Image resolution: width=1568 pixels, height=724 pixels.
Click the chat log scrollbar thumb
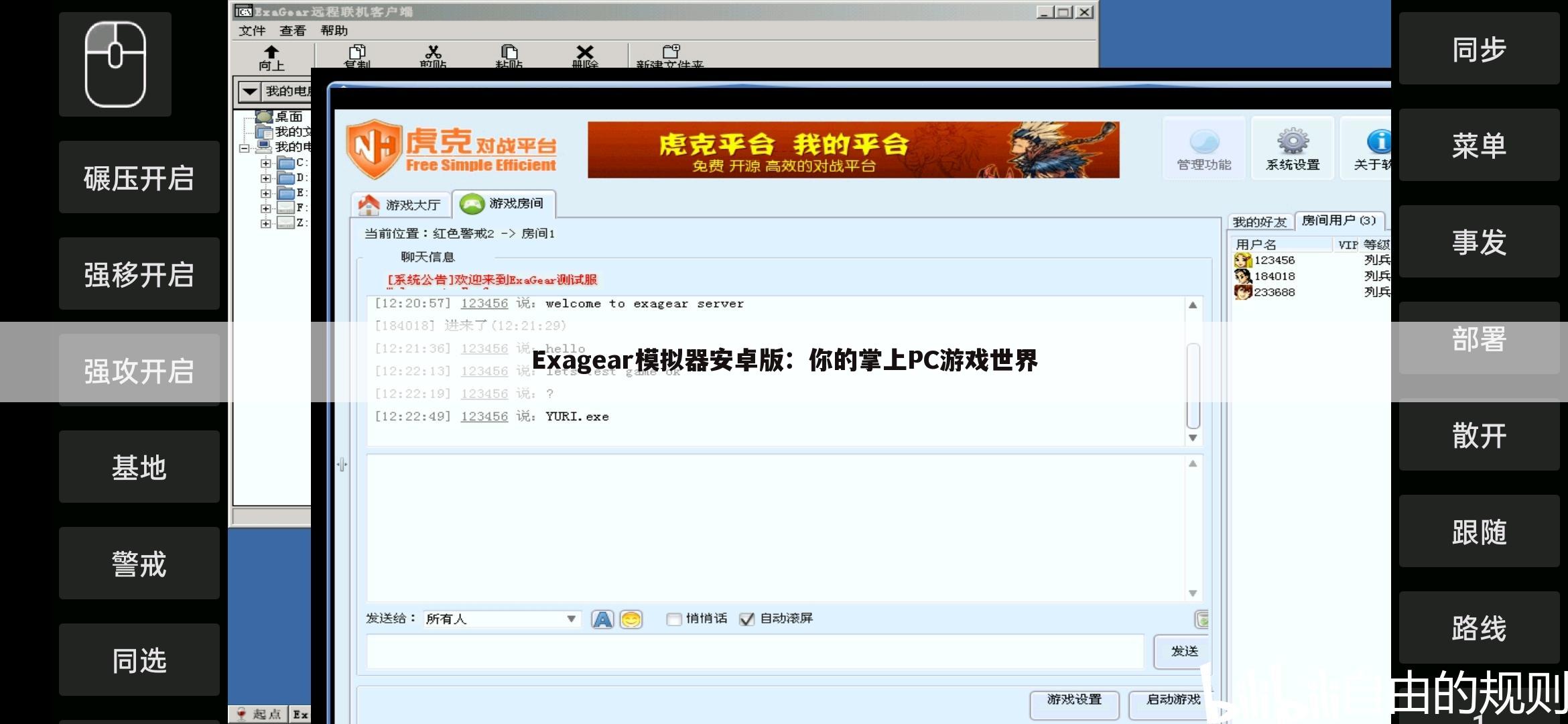pos(1193,386)
